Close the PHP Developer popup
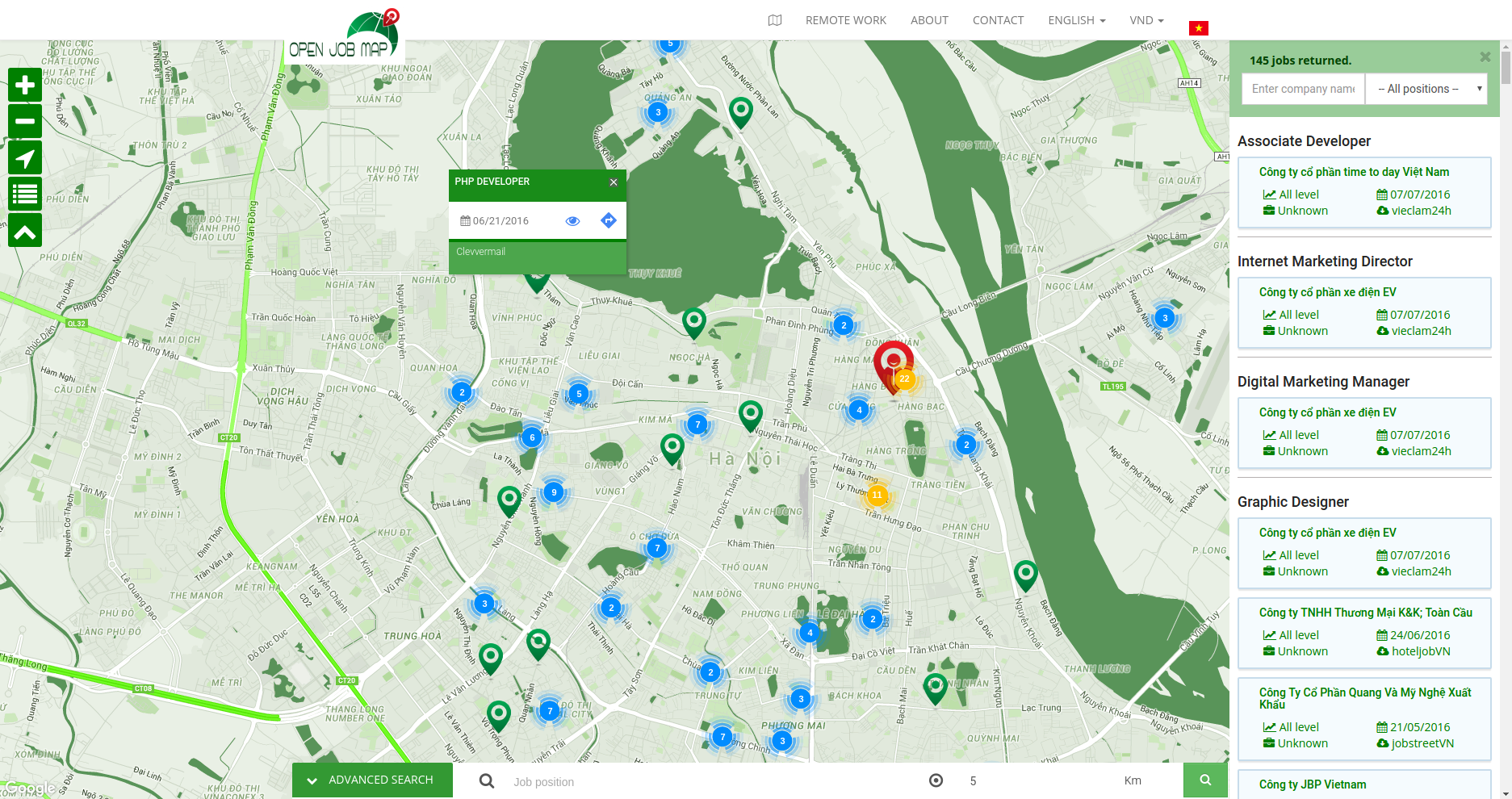1512x799 pixels. point(614,182)
